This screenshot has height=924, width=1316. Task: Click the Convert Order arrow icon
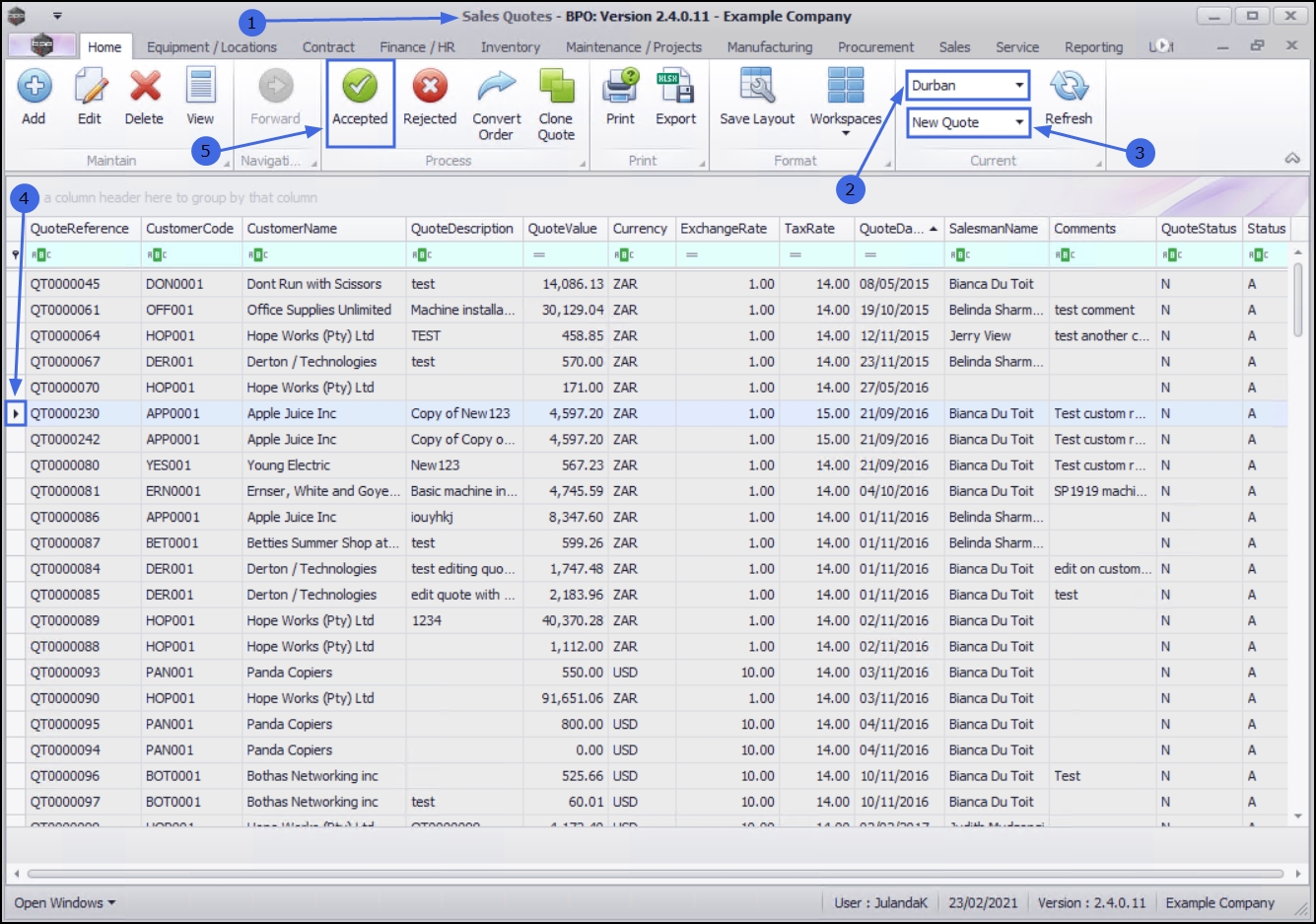click(497, 87)
